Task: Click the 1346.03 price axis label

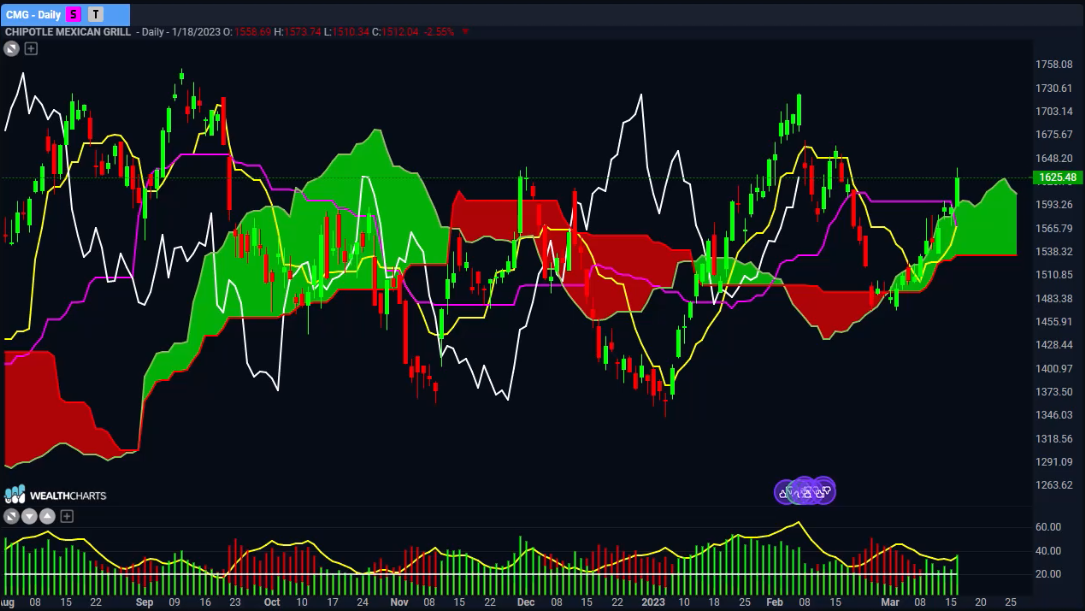Action: click(1054, 414)
